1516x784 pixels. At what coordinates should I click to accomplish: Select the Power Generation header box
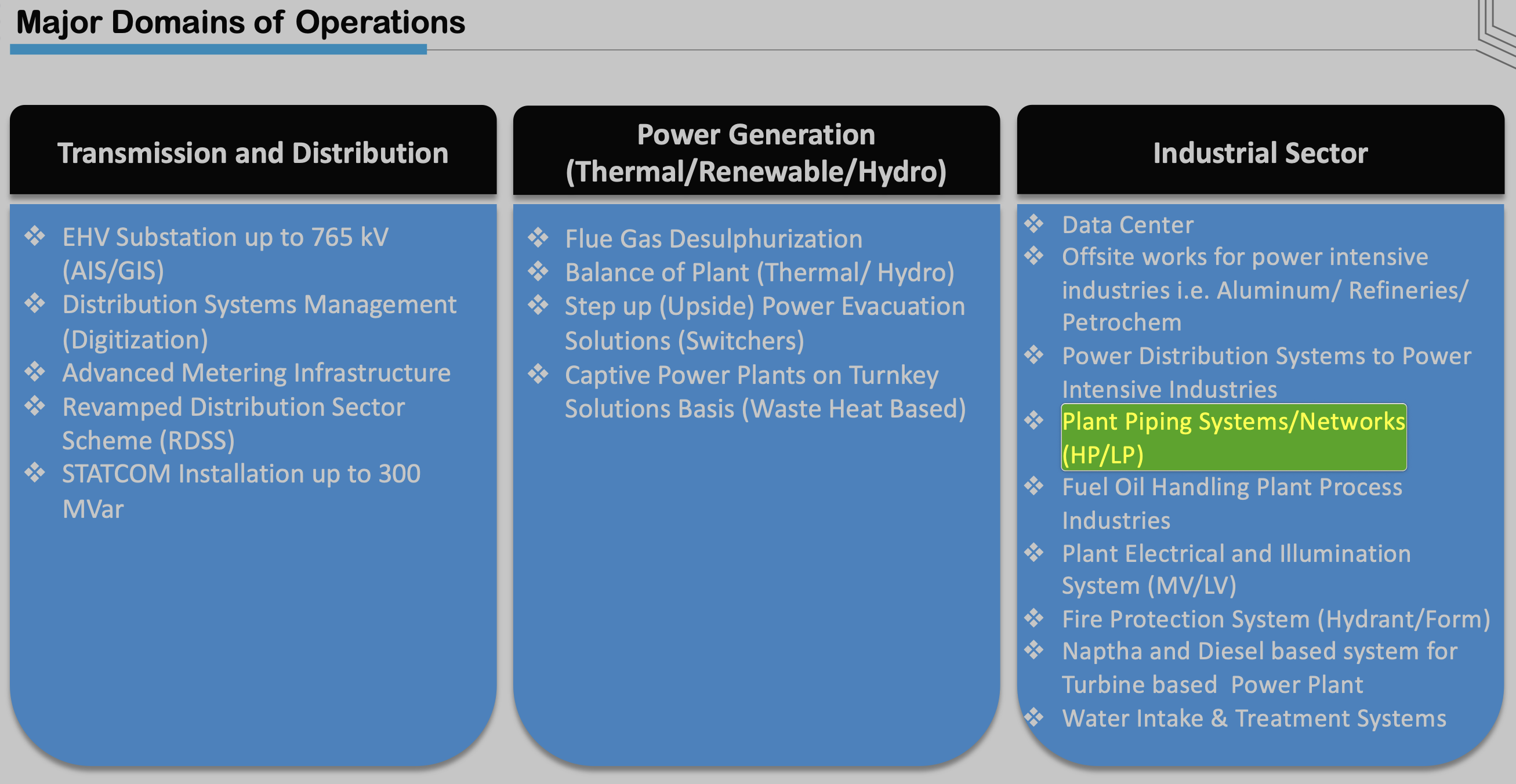[x=756, y=151]
